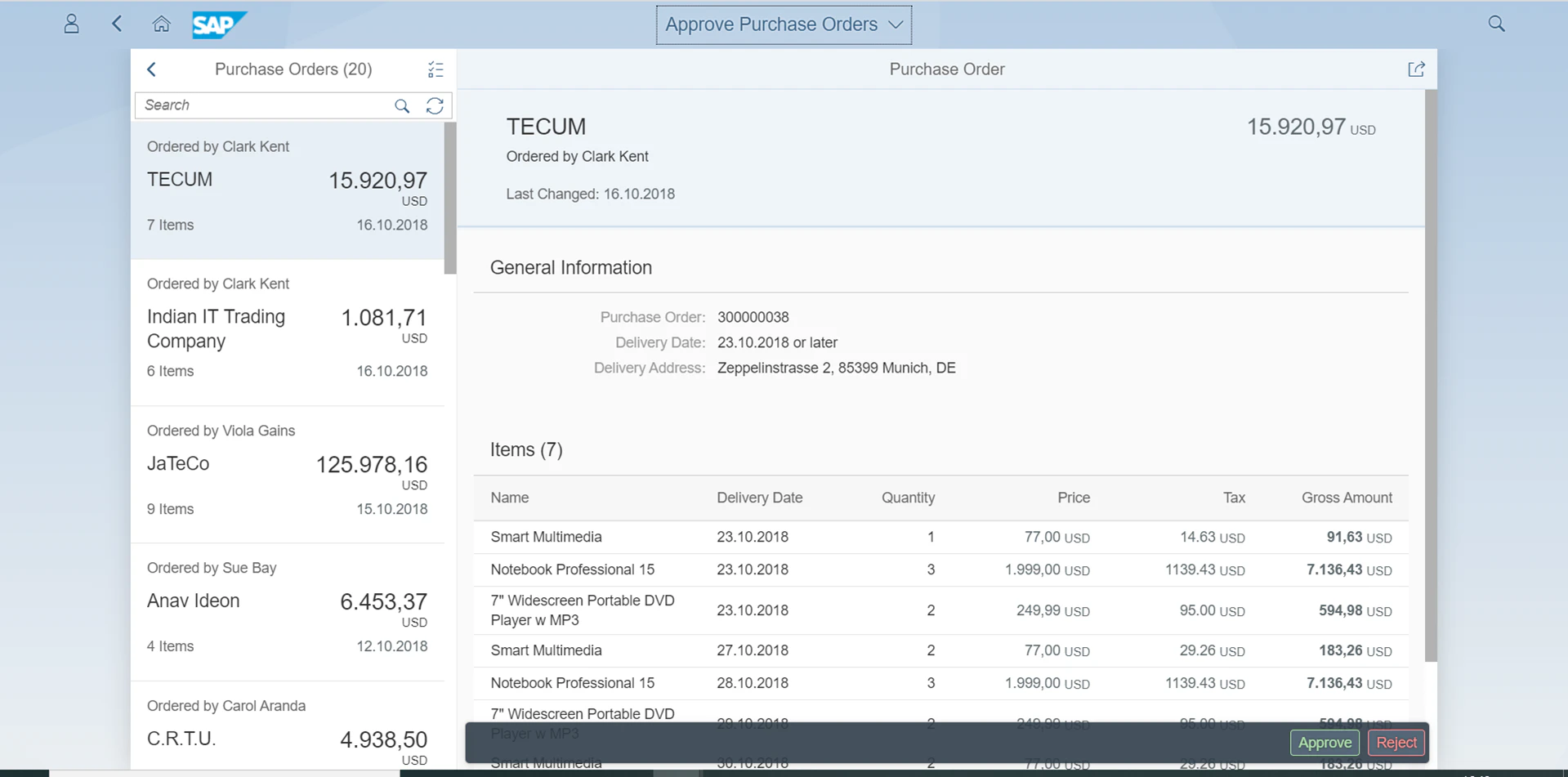Open the user profile icon
This screenshot has width=1568, height=777.
72,24
